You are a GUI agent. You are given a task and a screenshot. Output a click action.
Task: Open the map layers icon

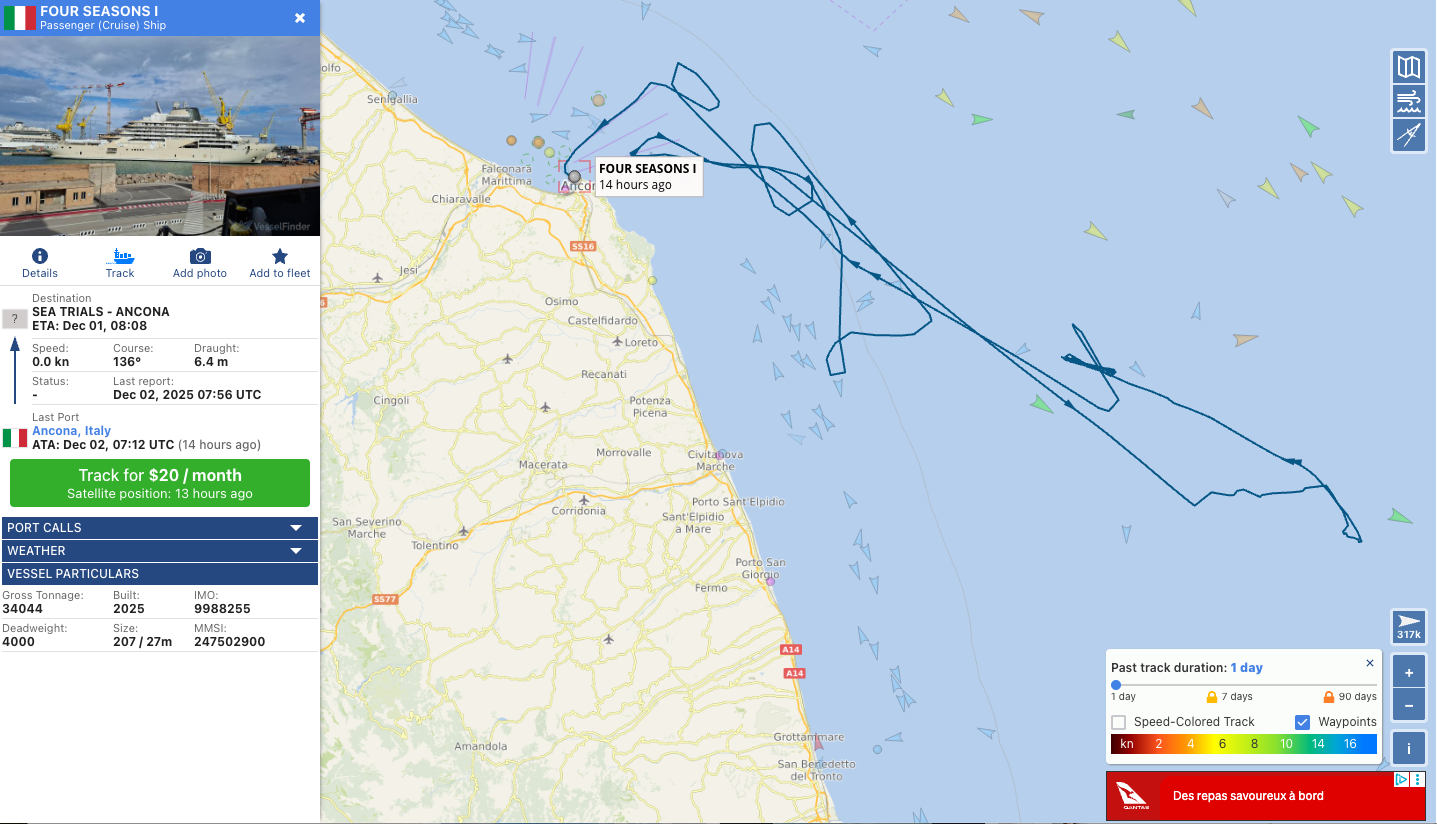[1409, 67]
